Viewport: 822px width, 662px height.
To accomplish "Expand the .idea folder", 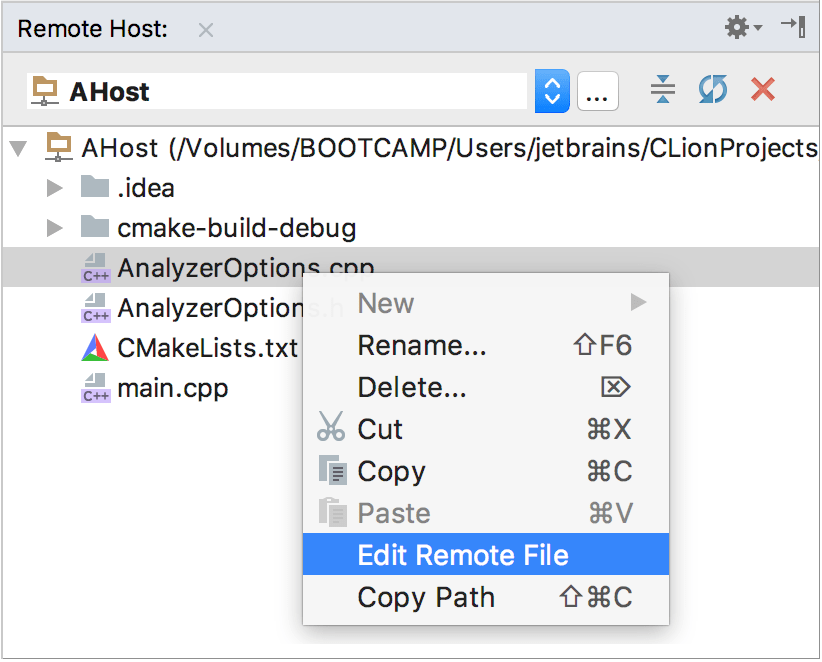I will (55, 186).
